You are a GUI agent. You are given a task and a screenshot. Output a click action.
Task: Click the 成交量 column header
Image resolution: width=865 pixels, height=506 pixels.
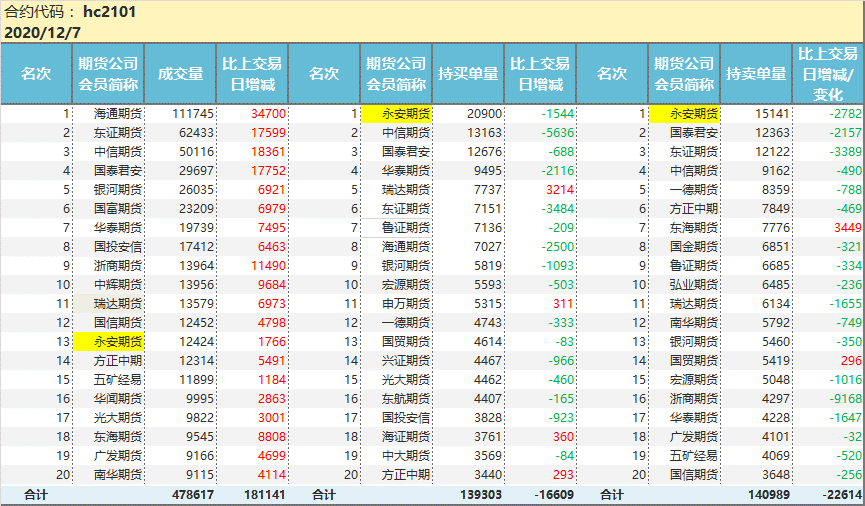[180, 73]
